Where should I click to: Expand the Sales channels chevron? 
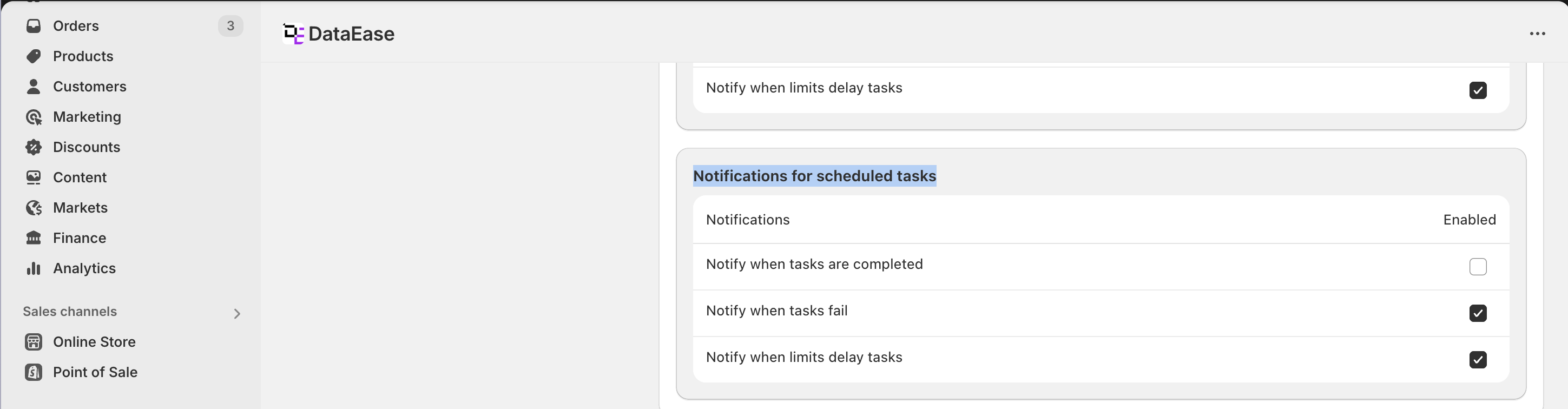tap(237, 313)
